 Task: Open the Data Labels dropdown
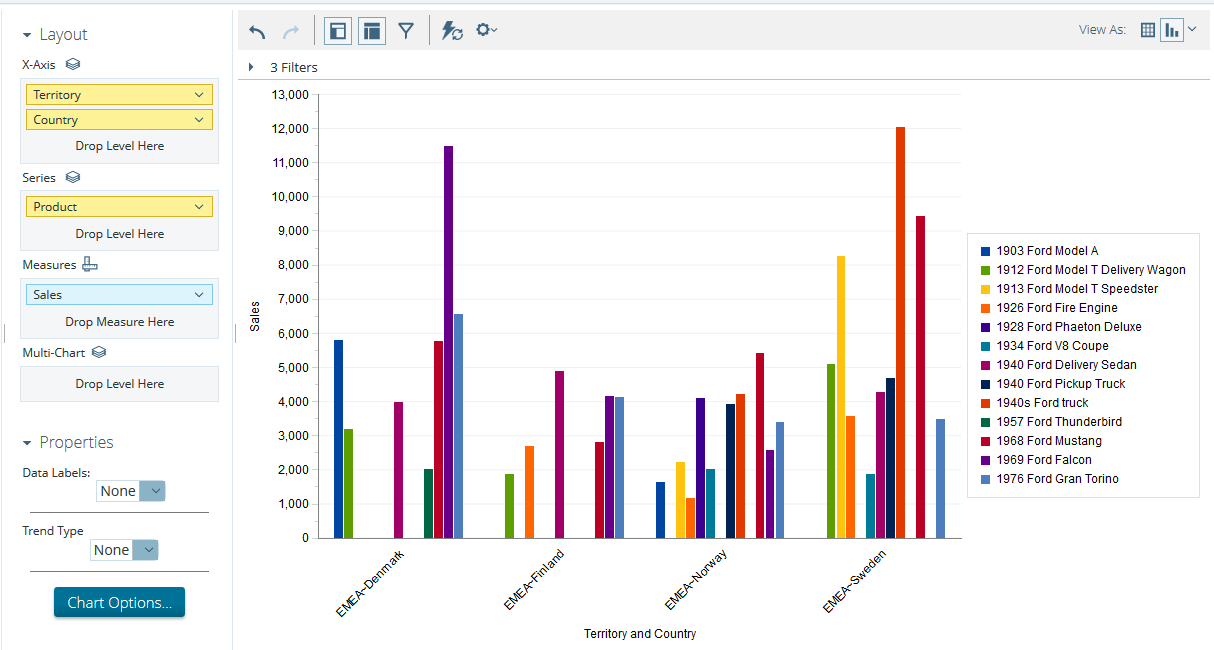131,491
